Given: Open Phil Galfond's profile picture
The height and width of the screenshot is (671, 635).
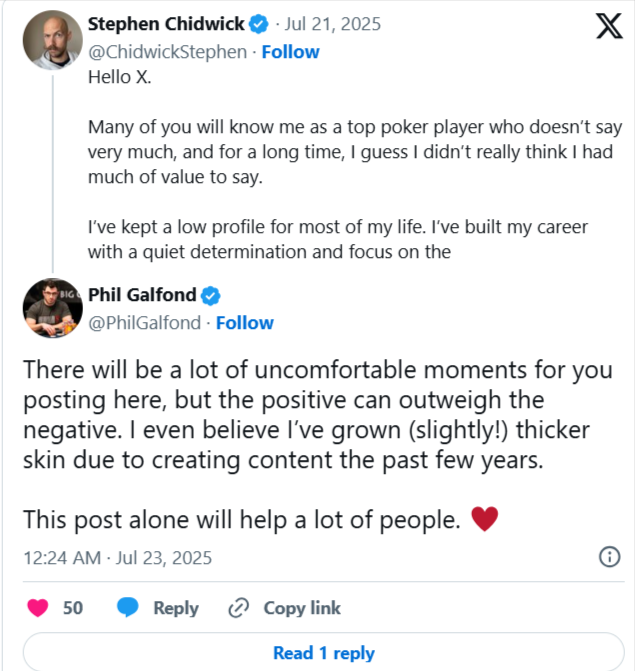Looking at the screenshot, I should tap(52, 308).
